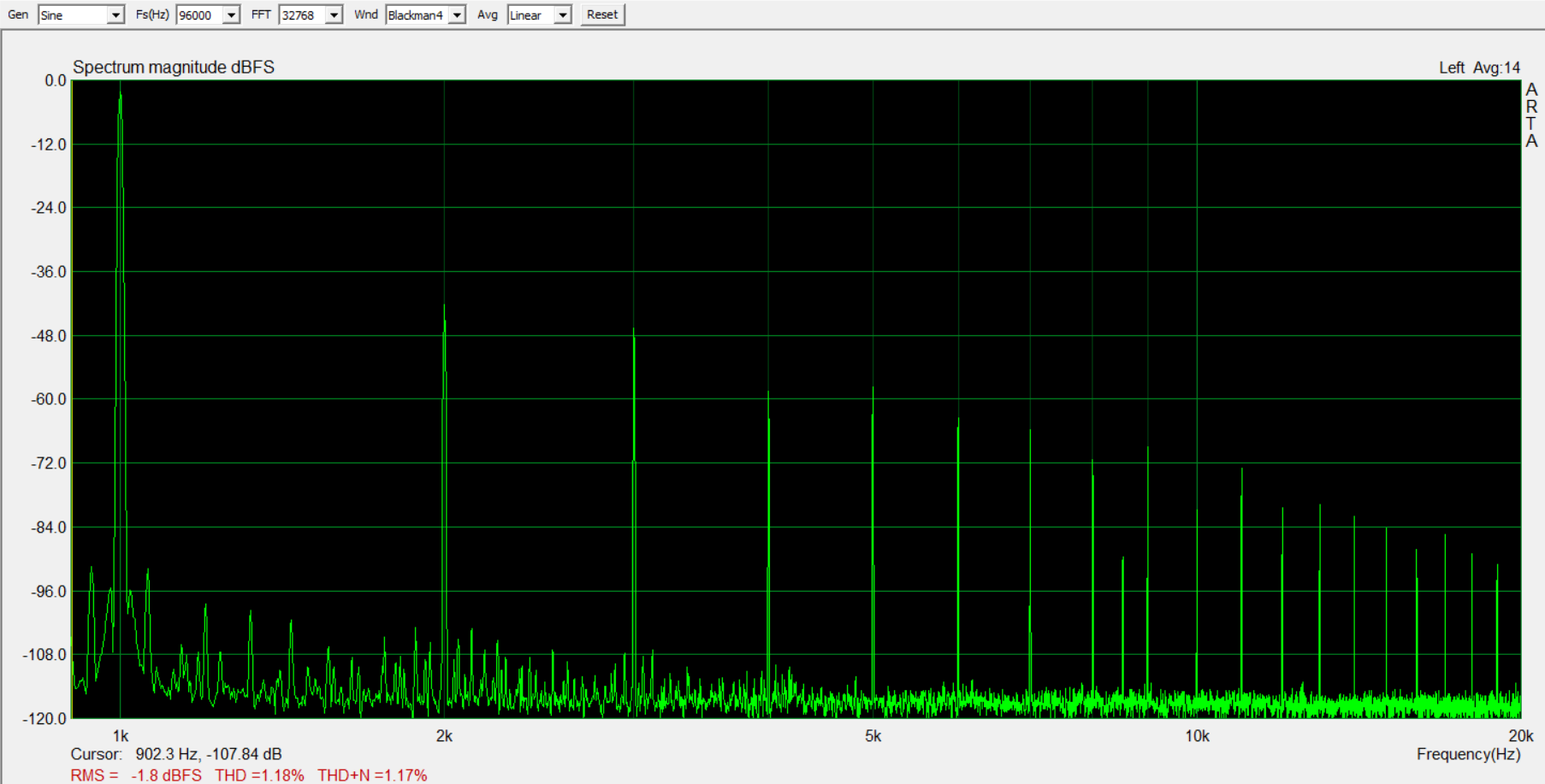Click the -108.0 dB axis label
The height and width of the screenshot is (784, 1545).
coord(44,655)
